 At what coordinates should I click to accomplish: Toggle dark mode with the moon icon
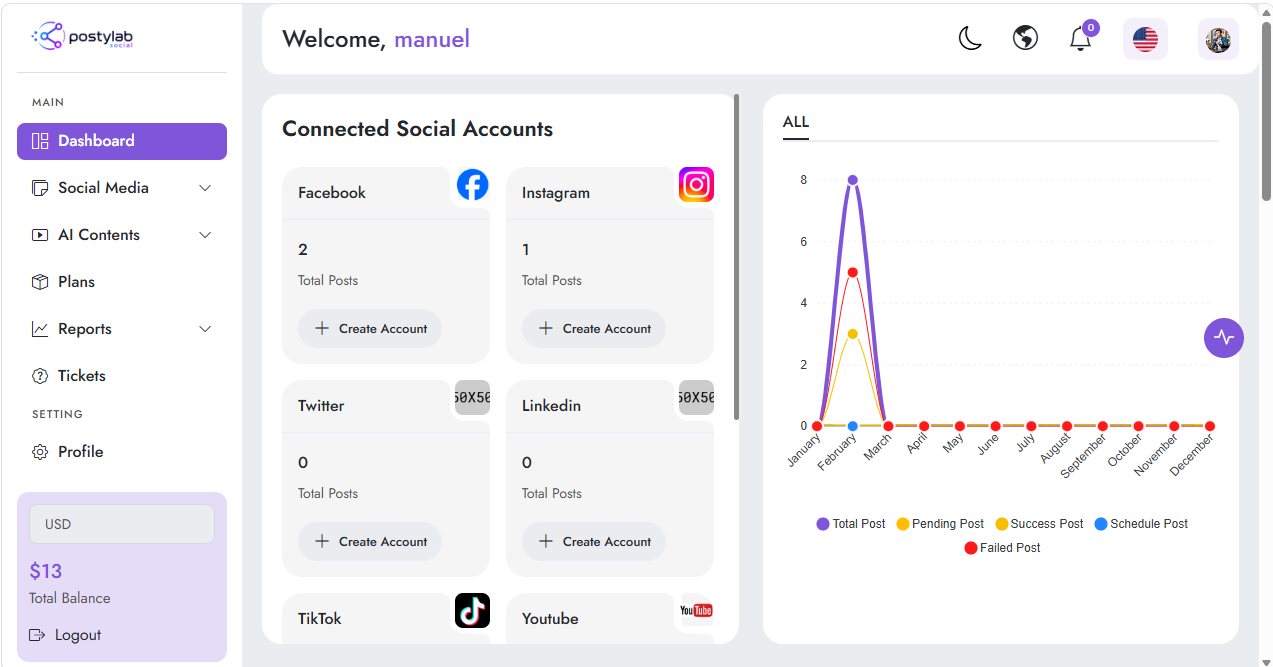[x=970, y=39]
